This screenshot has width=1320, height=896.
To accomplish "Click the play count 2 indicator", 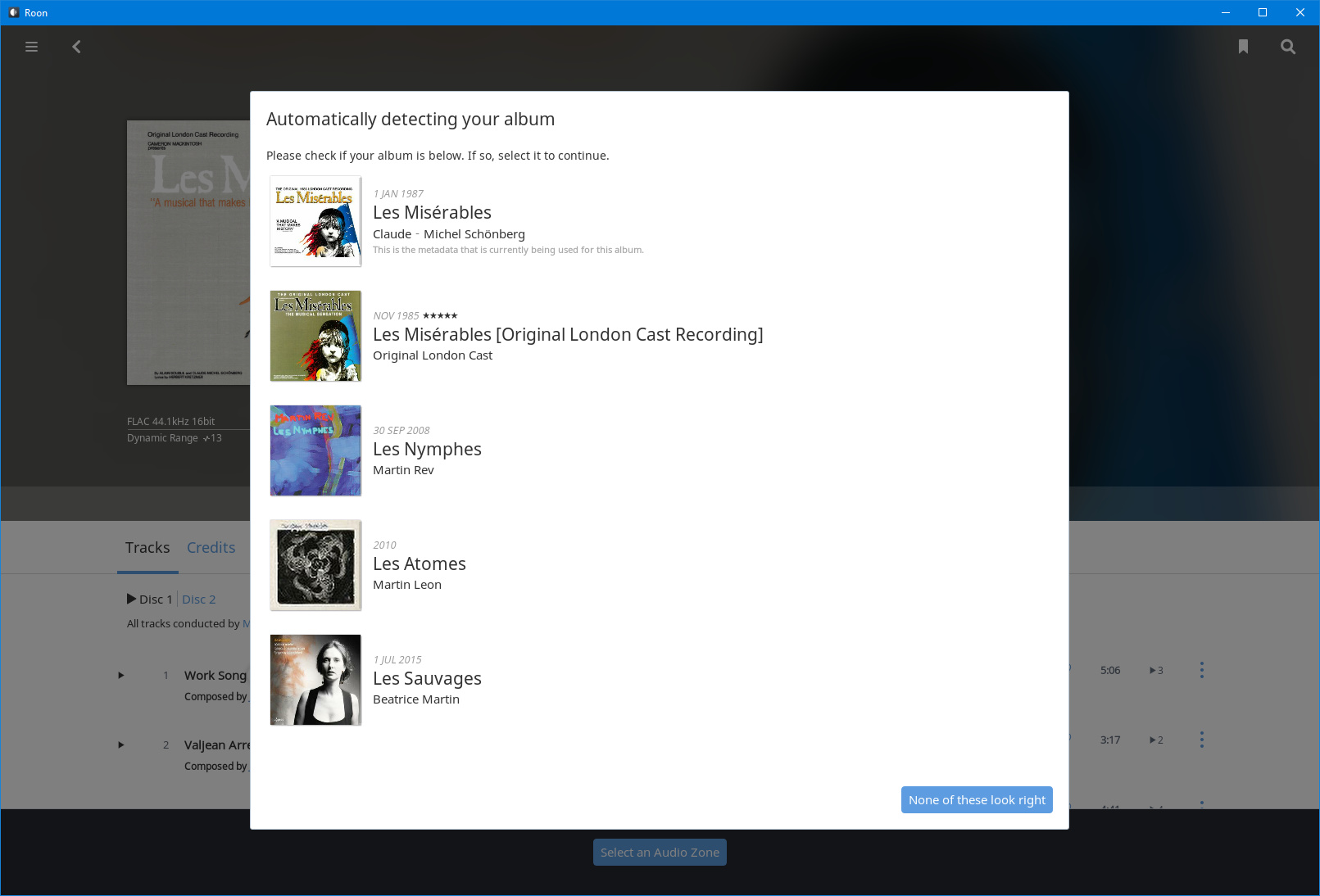I will (x=1156, y=740).
